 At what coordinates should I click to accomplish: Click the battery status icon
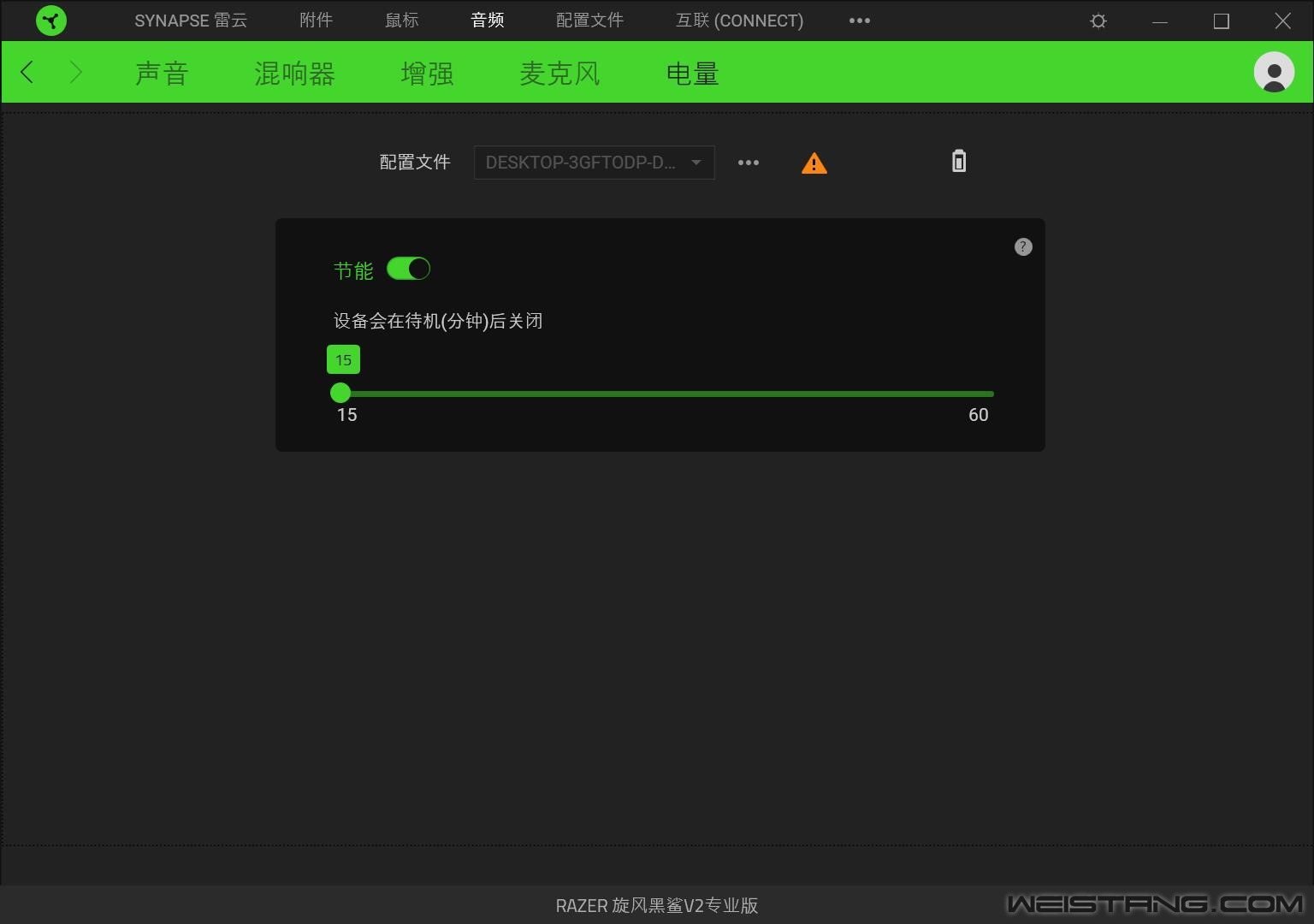959,161
